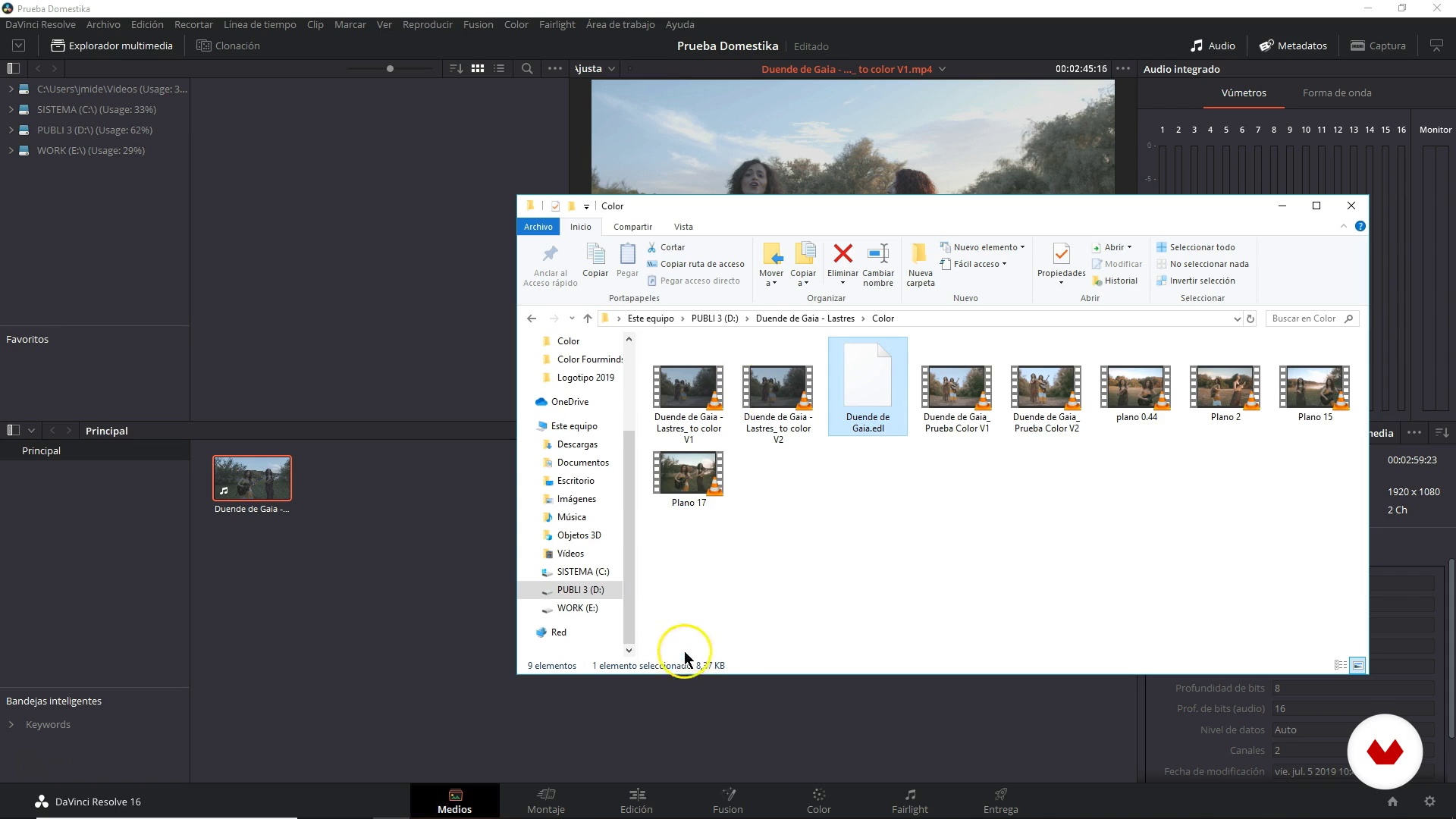Image resolution: width=1456 pixels, height=819 pixels.
Task: Click Eliminar in Explorer ribbon
Action: (x=843, y=264)
